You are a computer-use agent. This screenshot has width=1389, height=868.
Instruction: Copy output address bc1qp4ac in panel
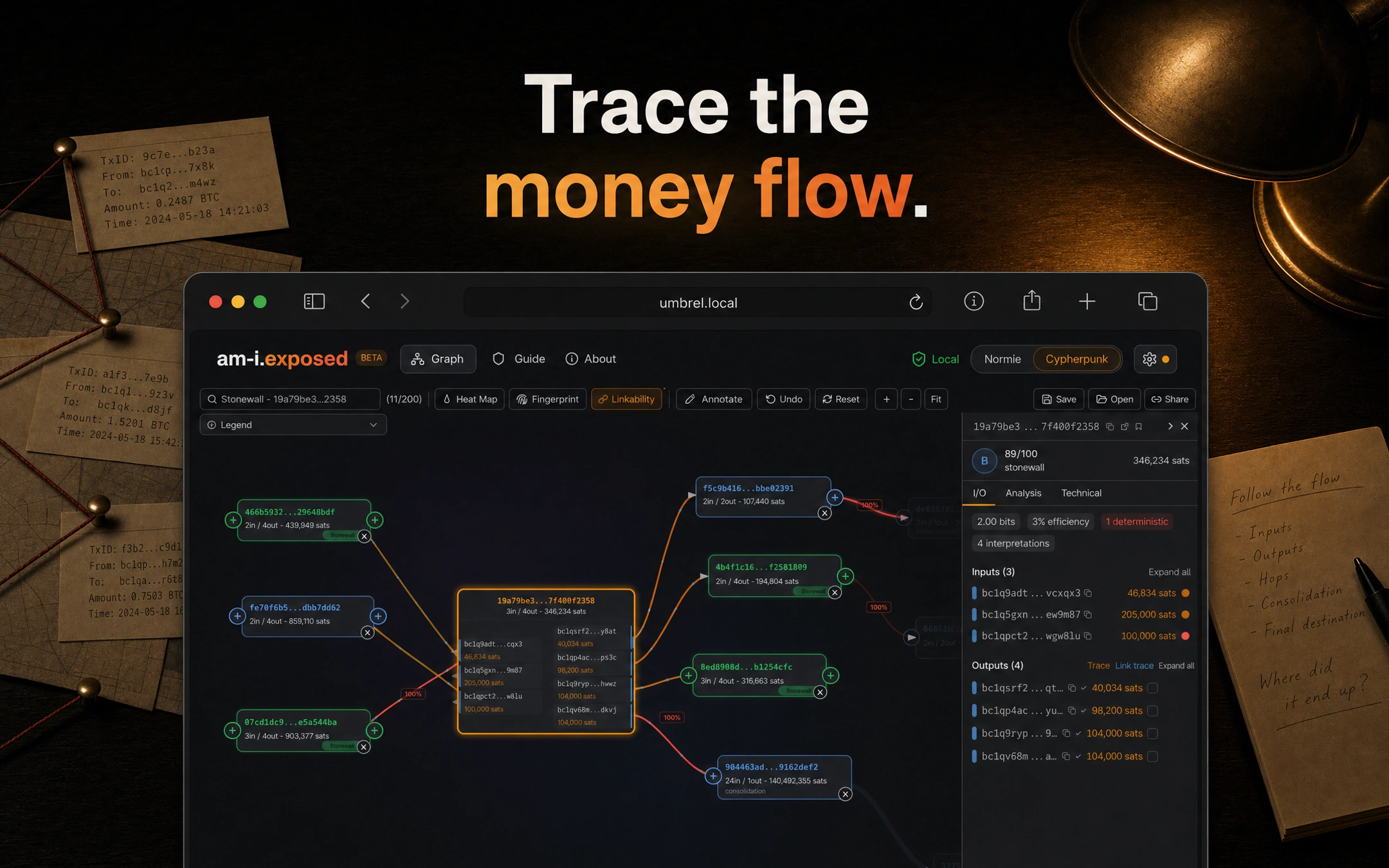tap(1072, 710)
